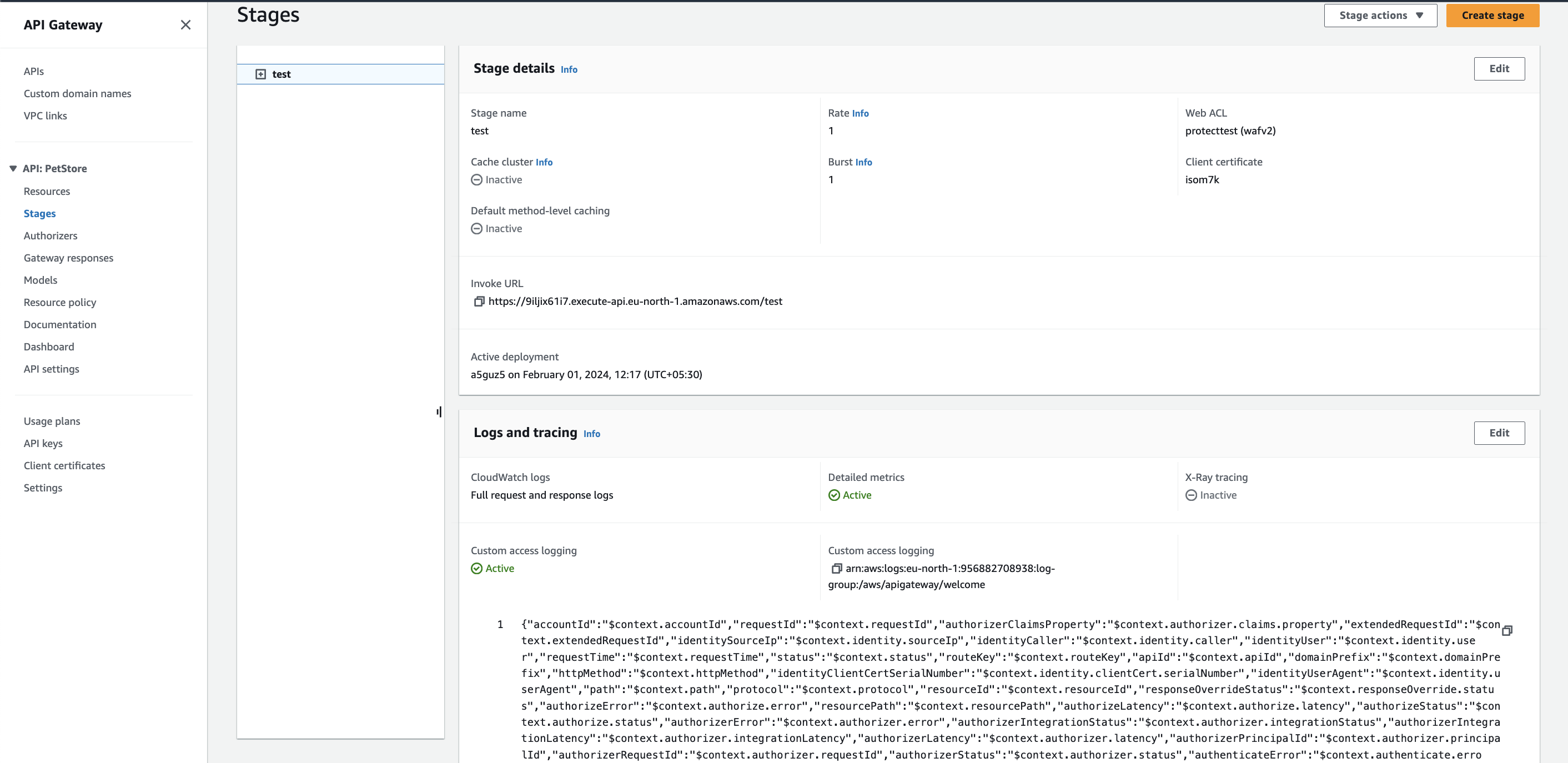Image resolution: width=1568 pixels, height=763 pixels.
Task: Open Stage details Info link
Action: (569, 69)
